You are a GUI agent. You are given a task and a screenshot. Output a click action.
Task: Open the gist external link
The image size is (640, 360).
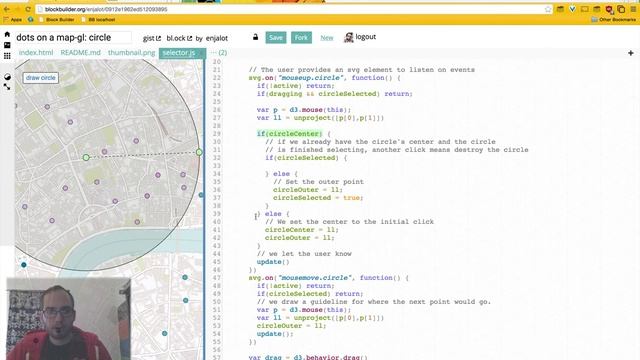click(152, 38)
